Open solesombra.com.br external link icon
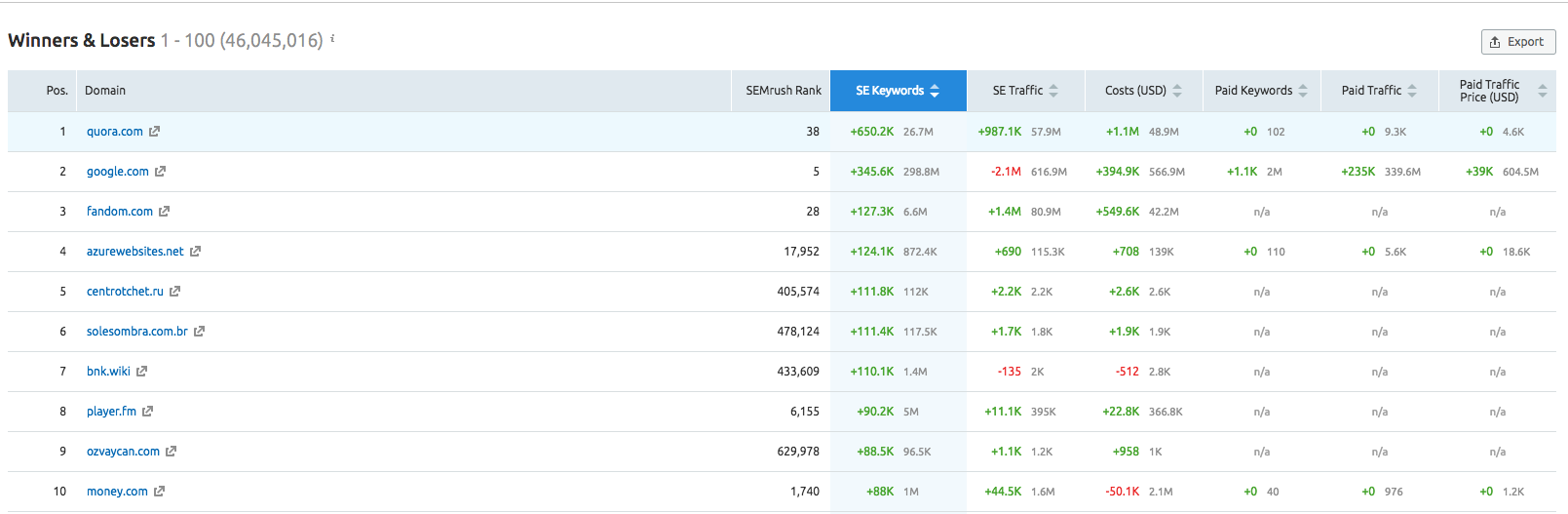The image size is (1568, 514). (x=199, y=332)
